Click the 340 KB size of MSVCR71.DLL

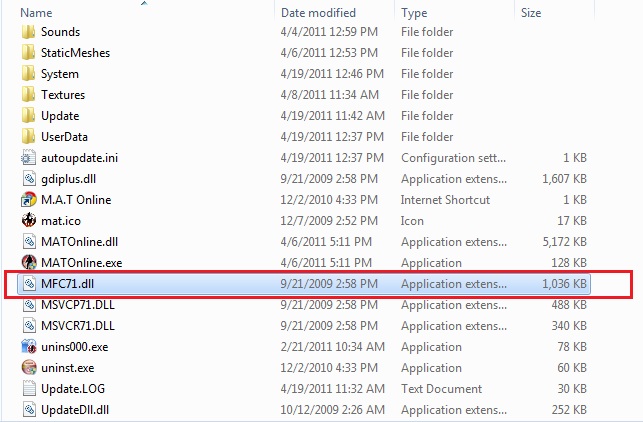pos(569,326)
